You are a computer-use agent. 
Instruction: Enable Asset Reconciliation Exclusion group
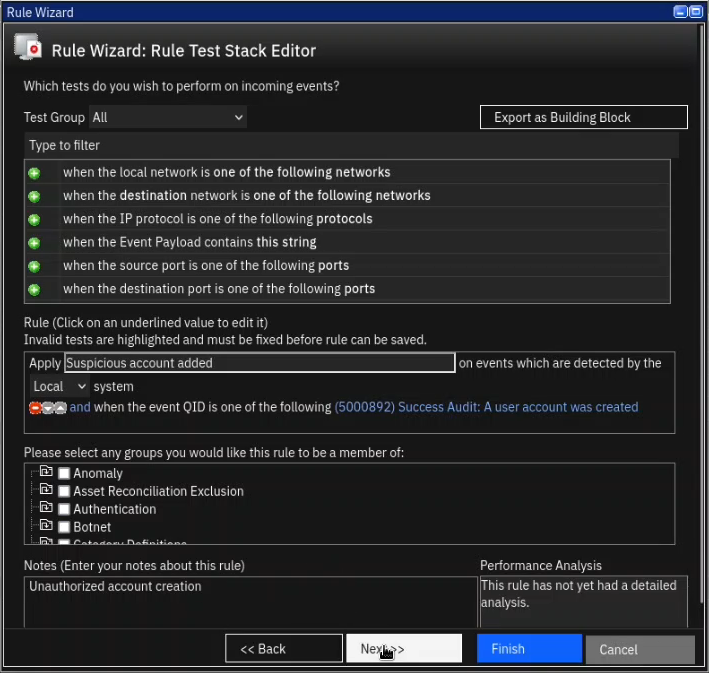[64, 492]
